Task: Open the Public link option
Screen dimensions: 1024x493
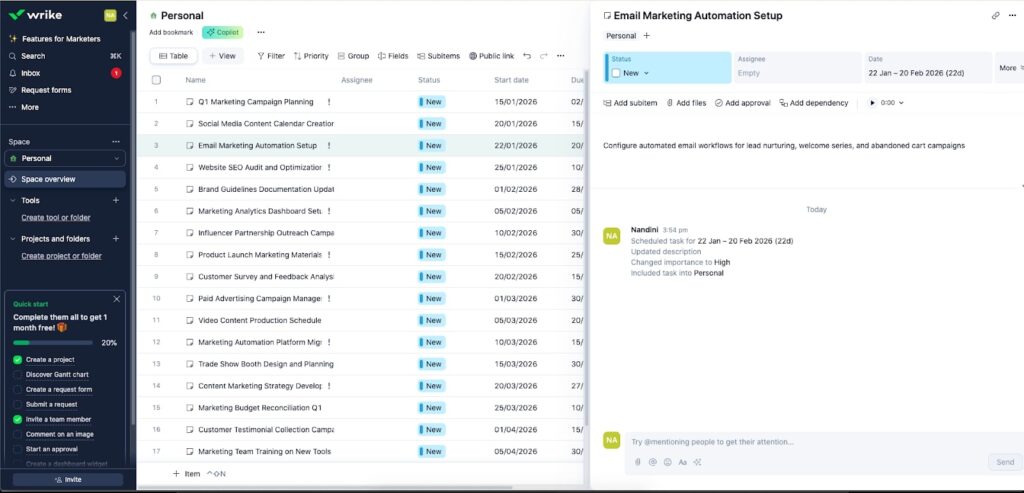Action: 492,56
